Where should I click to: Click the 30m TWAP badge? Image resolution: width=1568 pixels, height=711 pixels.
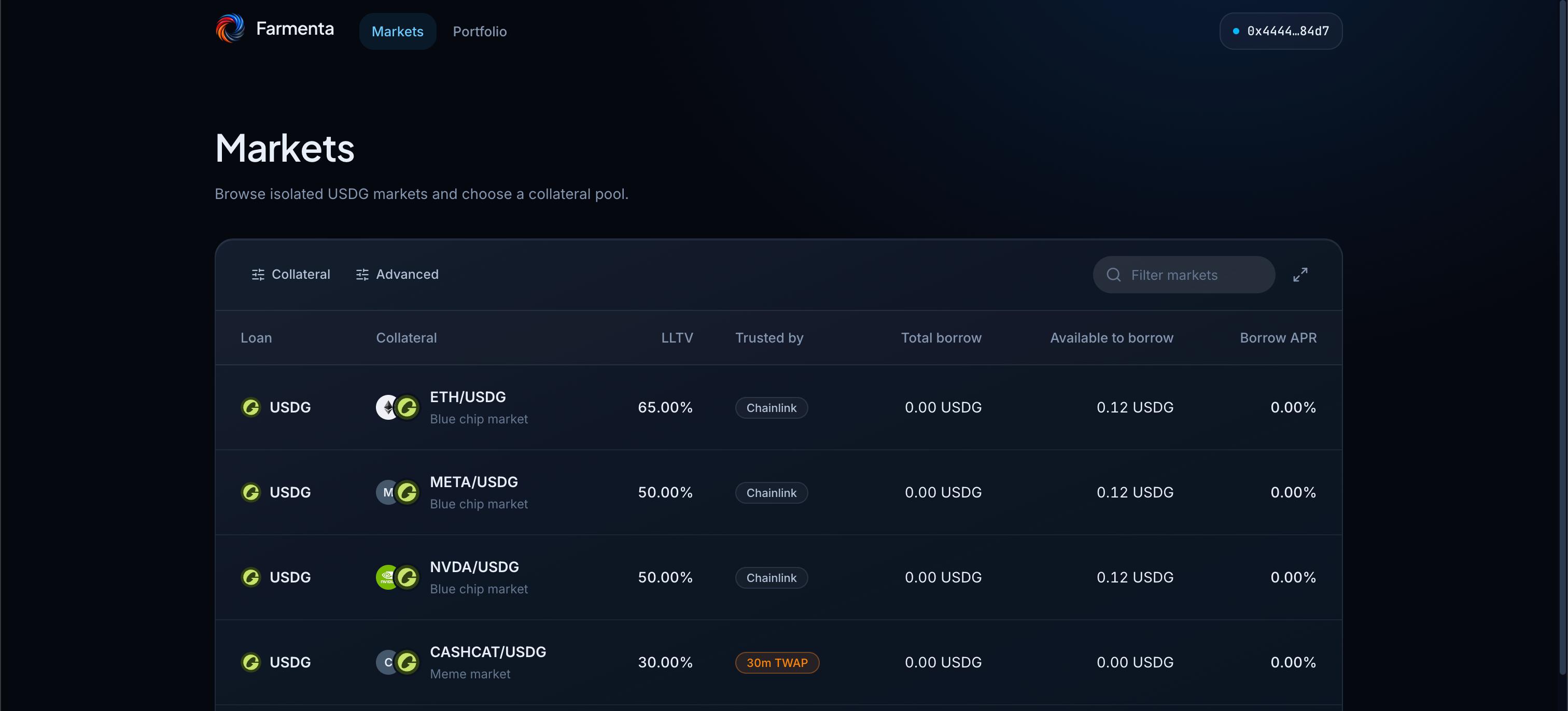(x=777, y=663)
